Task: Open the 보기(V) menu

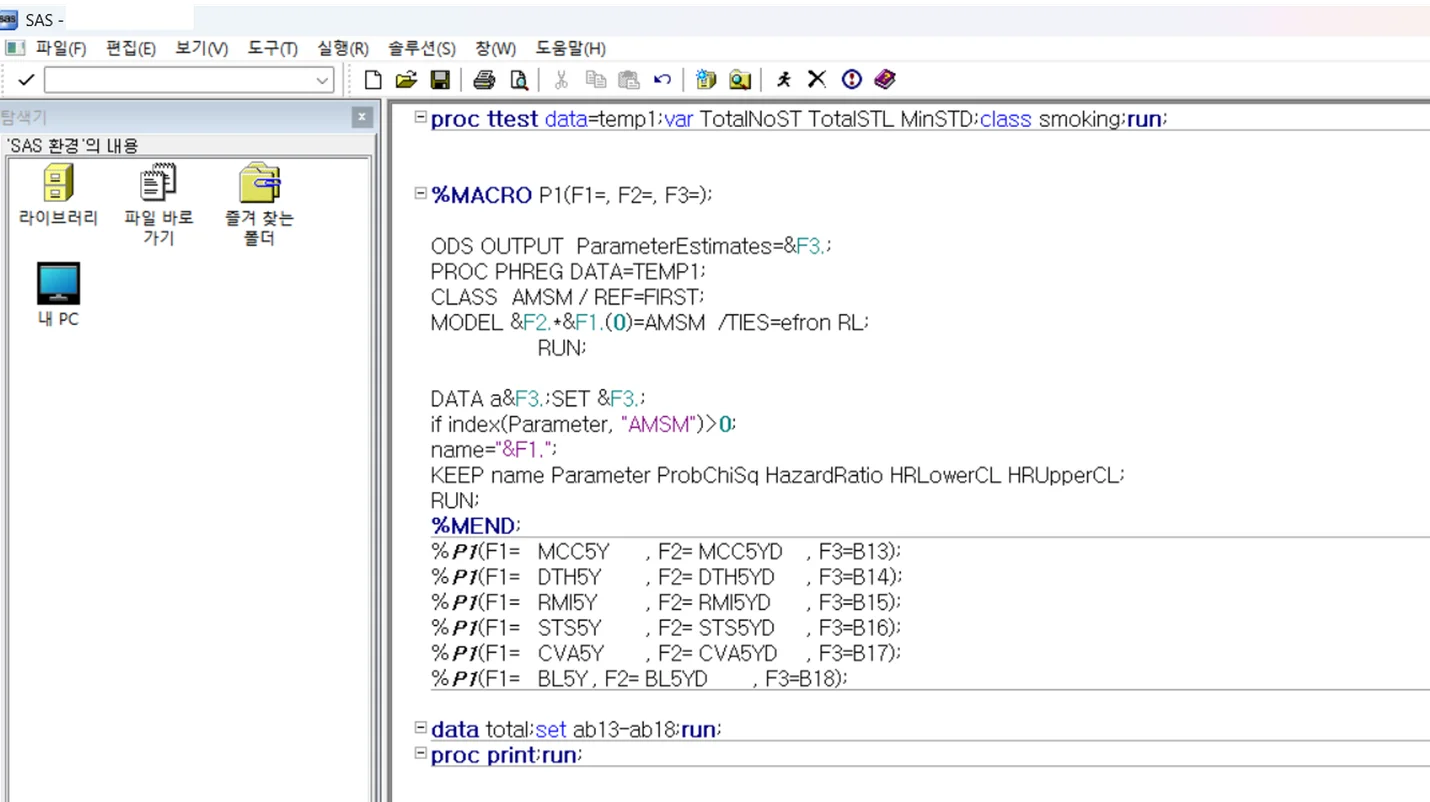Action: tap(201, 48)
